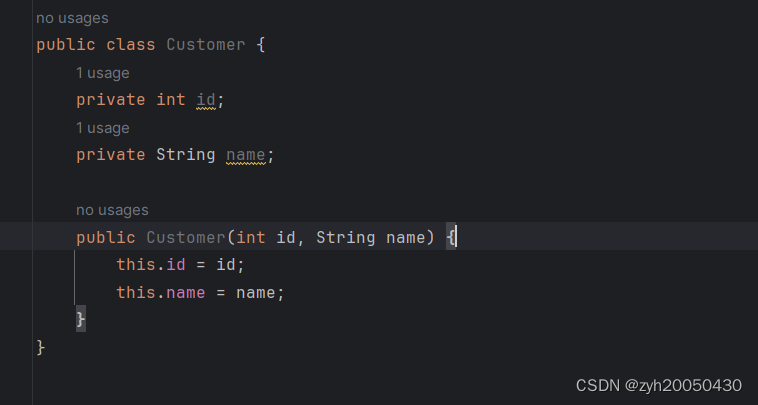
Task: Click the 'String' type in the private name field
Action: click(186, 155)
